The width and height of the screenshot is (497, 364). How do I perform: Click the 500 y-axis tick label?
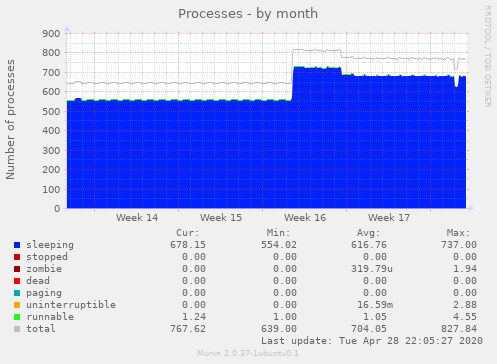coord(51,111)
